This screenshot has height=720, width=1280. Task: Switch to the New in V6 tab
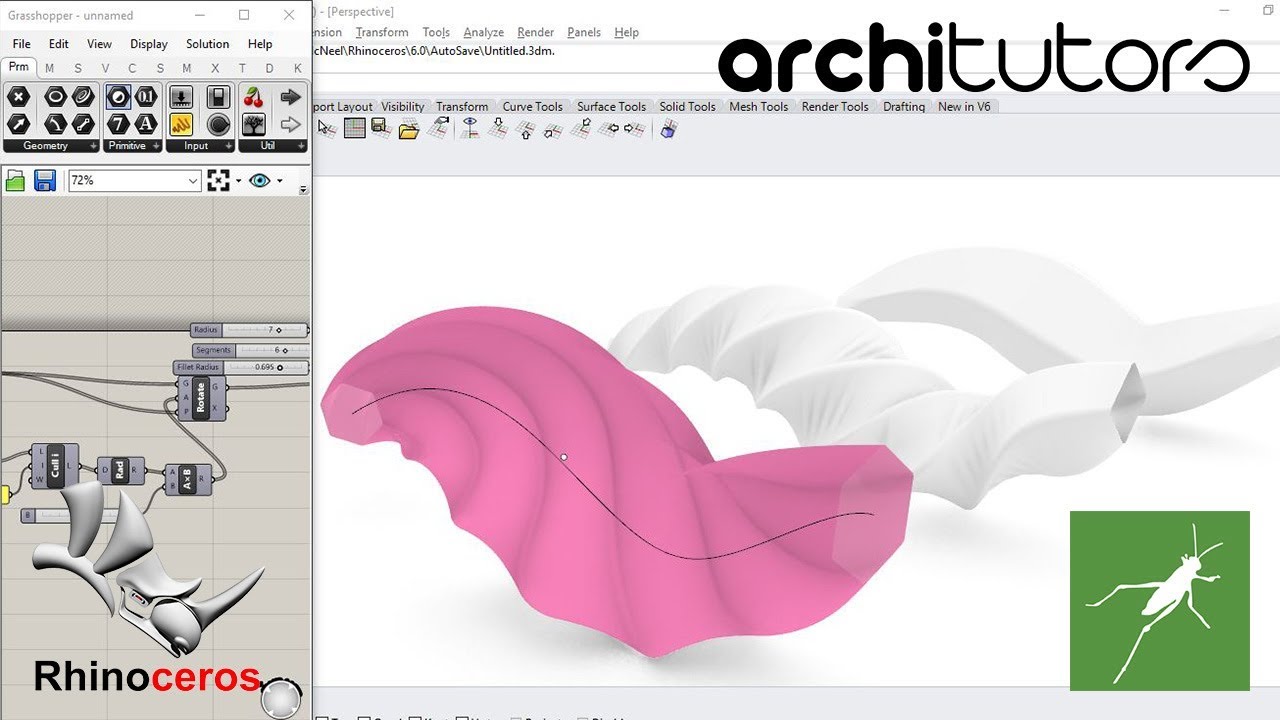(x=964, y=106)
